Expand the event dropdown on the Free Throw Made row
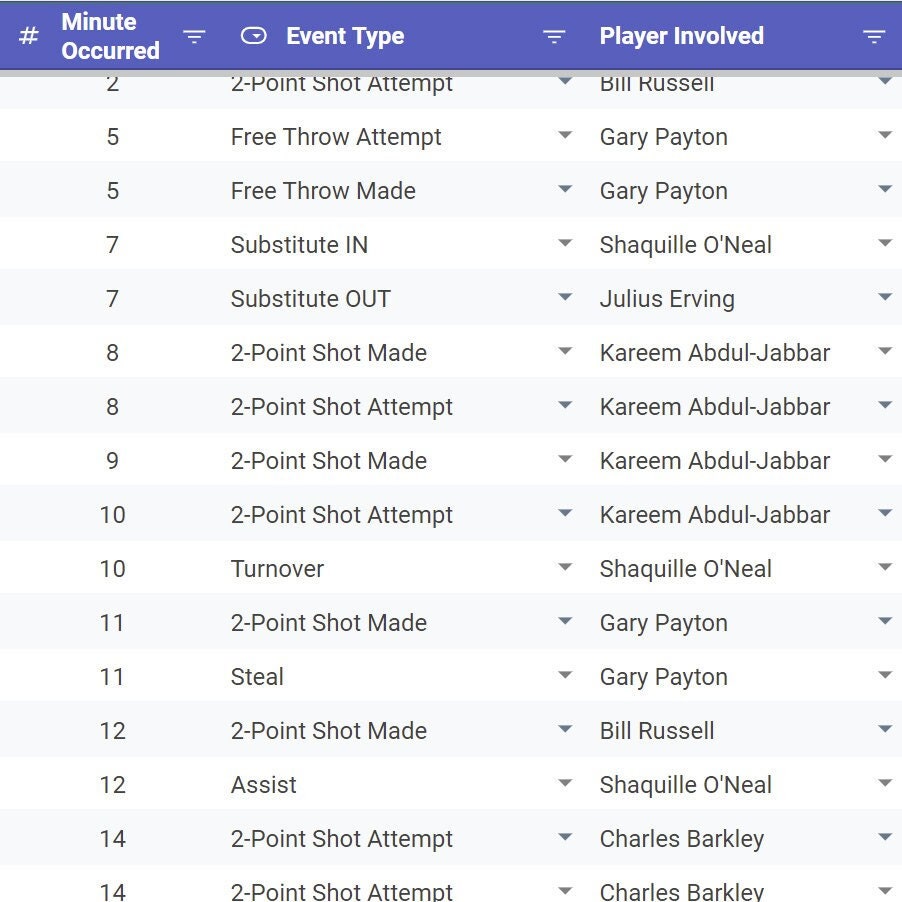Viewport: 902px width, 902px height. point(566,189)
